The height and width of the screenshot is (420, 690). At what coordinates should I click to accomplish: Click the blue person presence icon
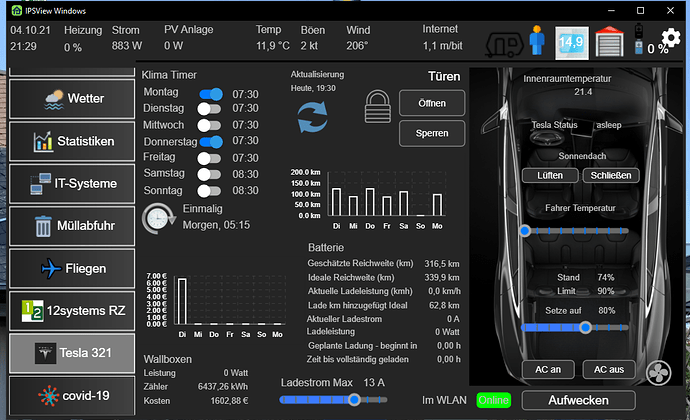[x=537, y=40]
